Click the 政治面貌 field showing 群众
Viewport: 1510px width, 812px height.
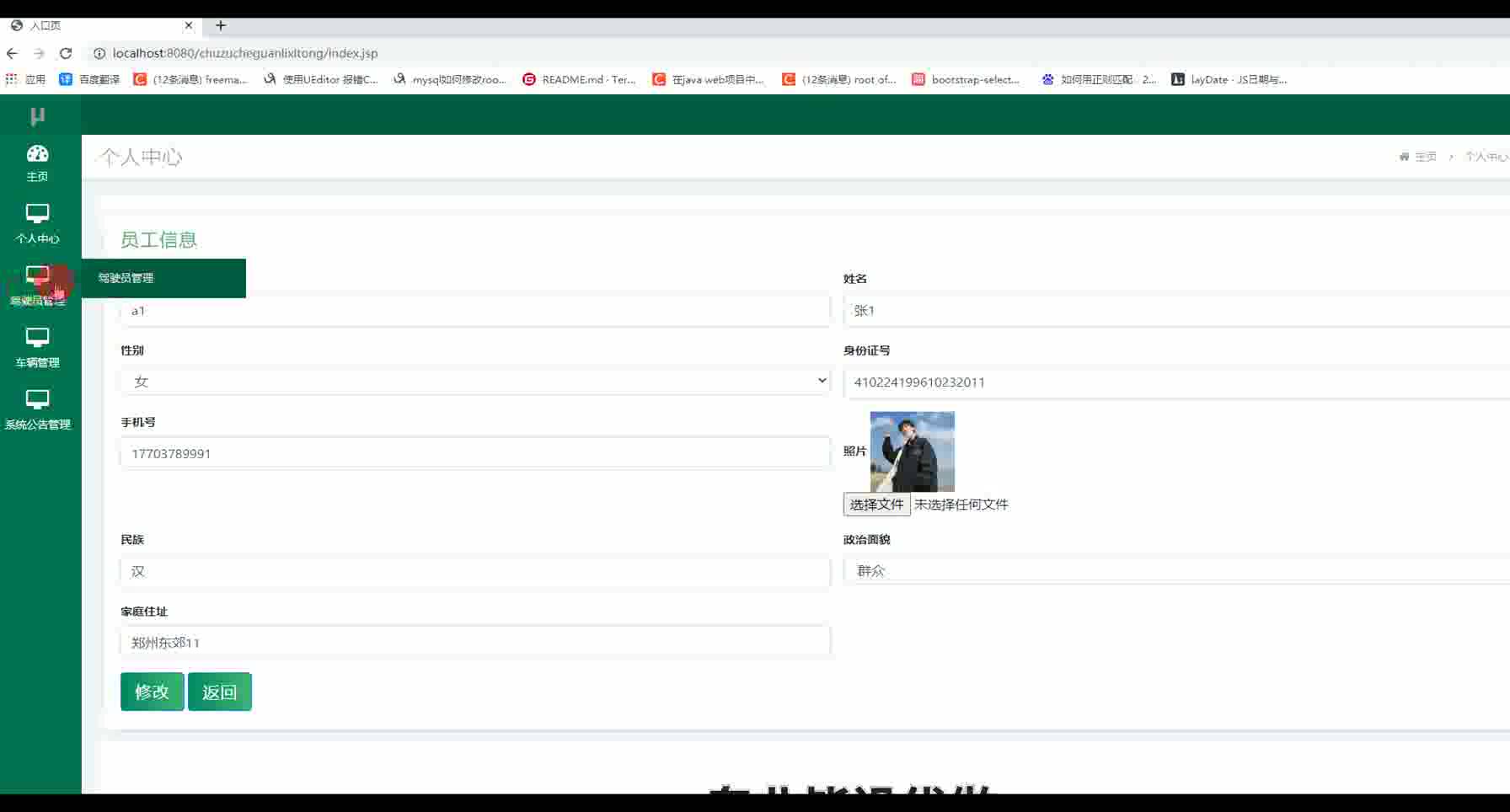pos(1176,570)
